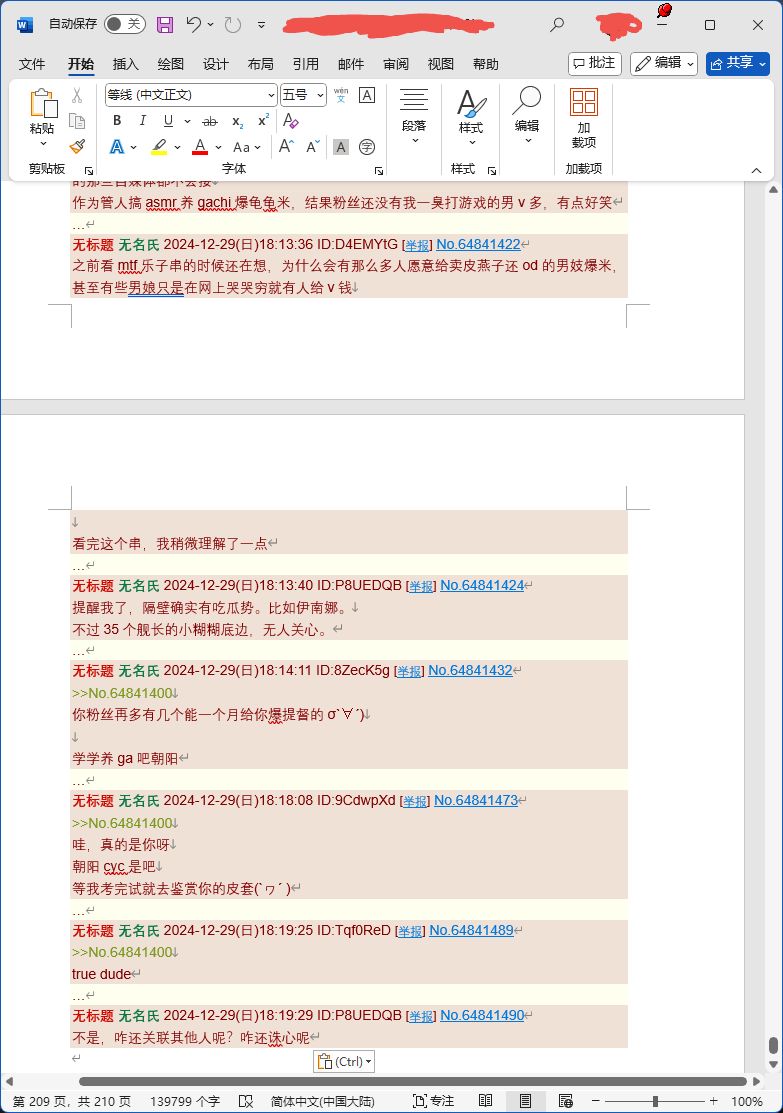Open the hyperlink No.64841432
The width and height of the screenshot is (783, 1113).
pos(470,671)
